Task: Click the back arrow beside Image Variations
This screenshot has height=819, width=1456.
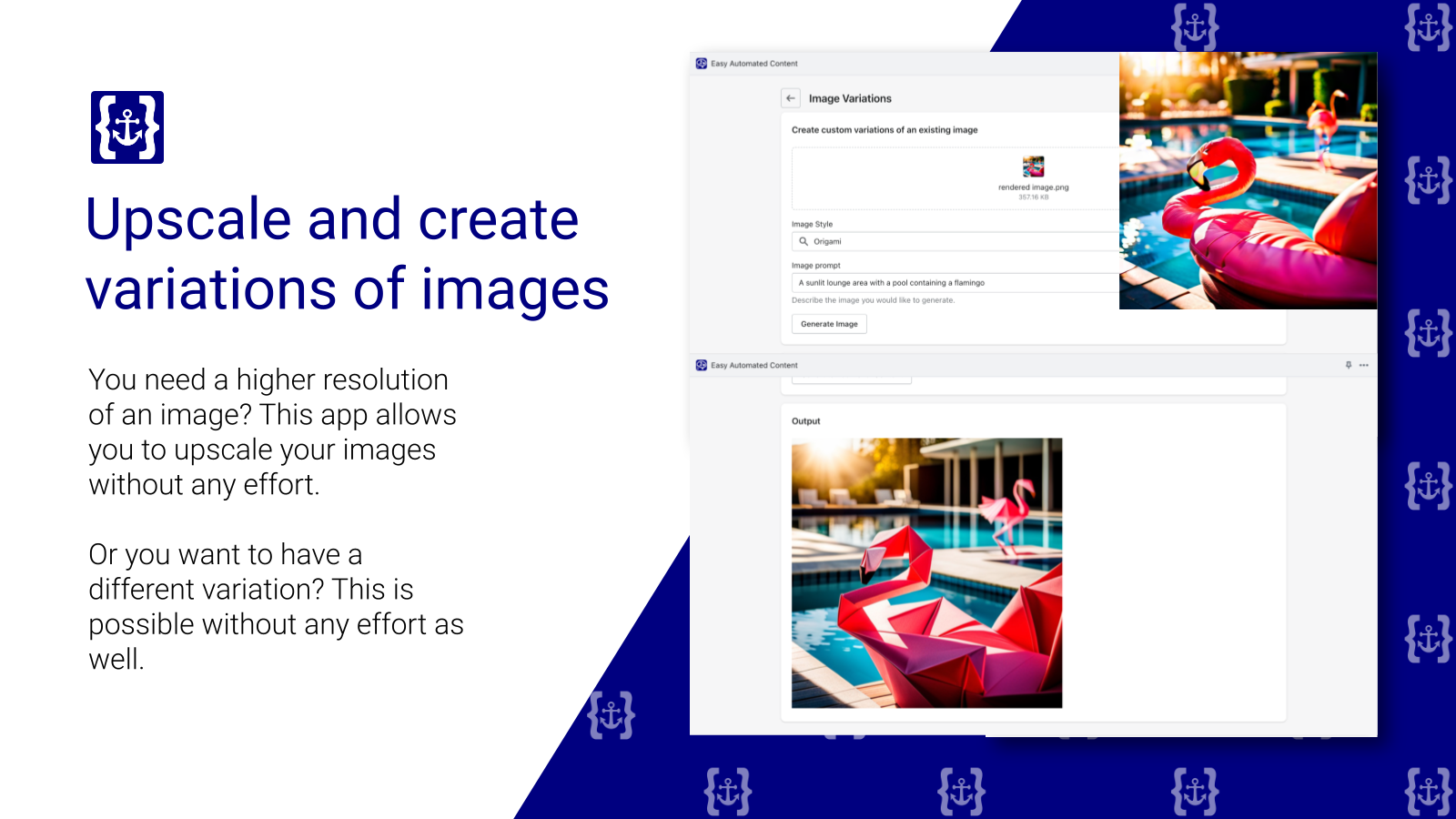Action: 791,98
